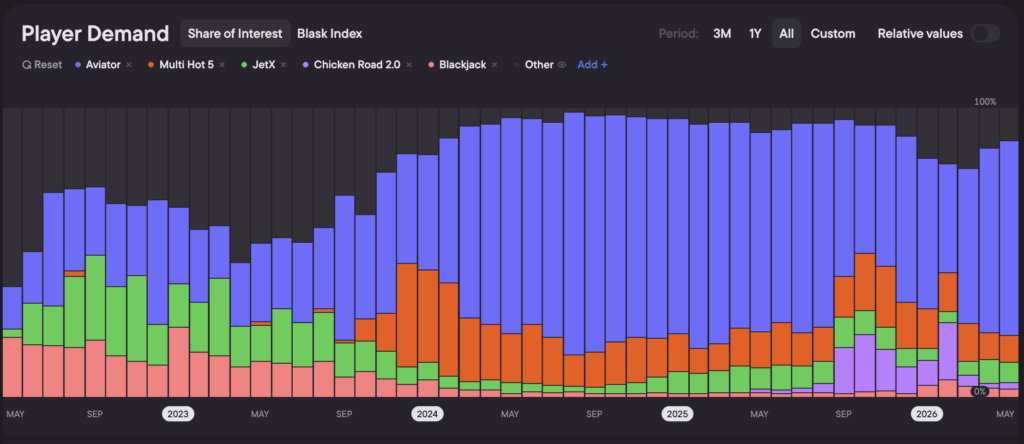
Task: Select the All period option
Action: click(x=786, y=33)
